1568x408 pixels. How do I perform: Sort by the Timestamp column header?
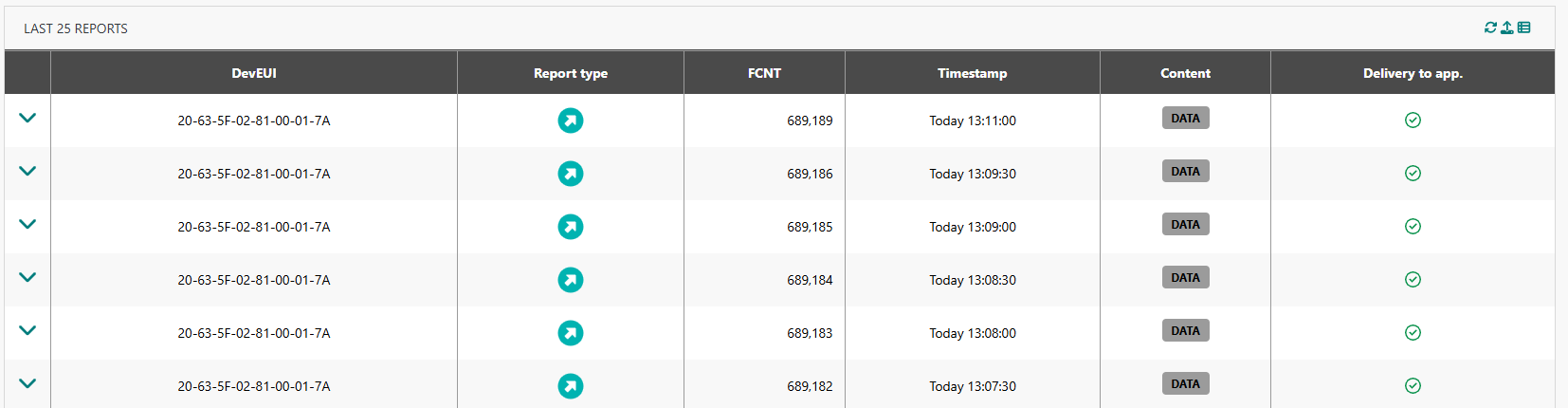(x=972, y=73)
